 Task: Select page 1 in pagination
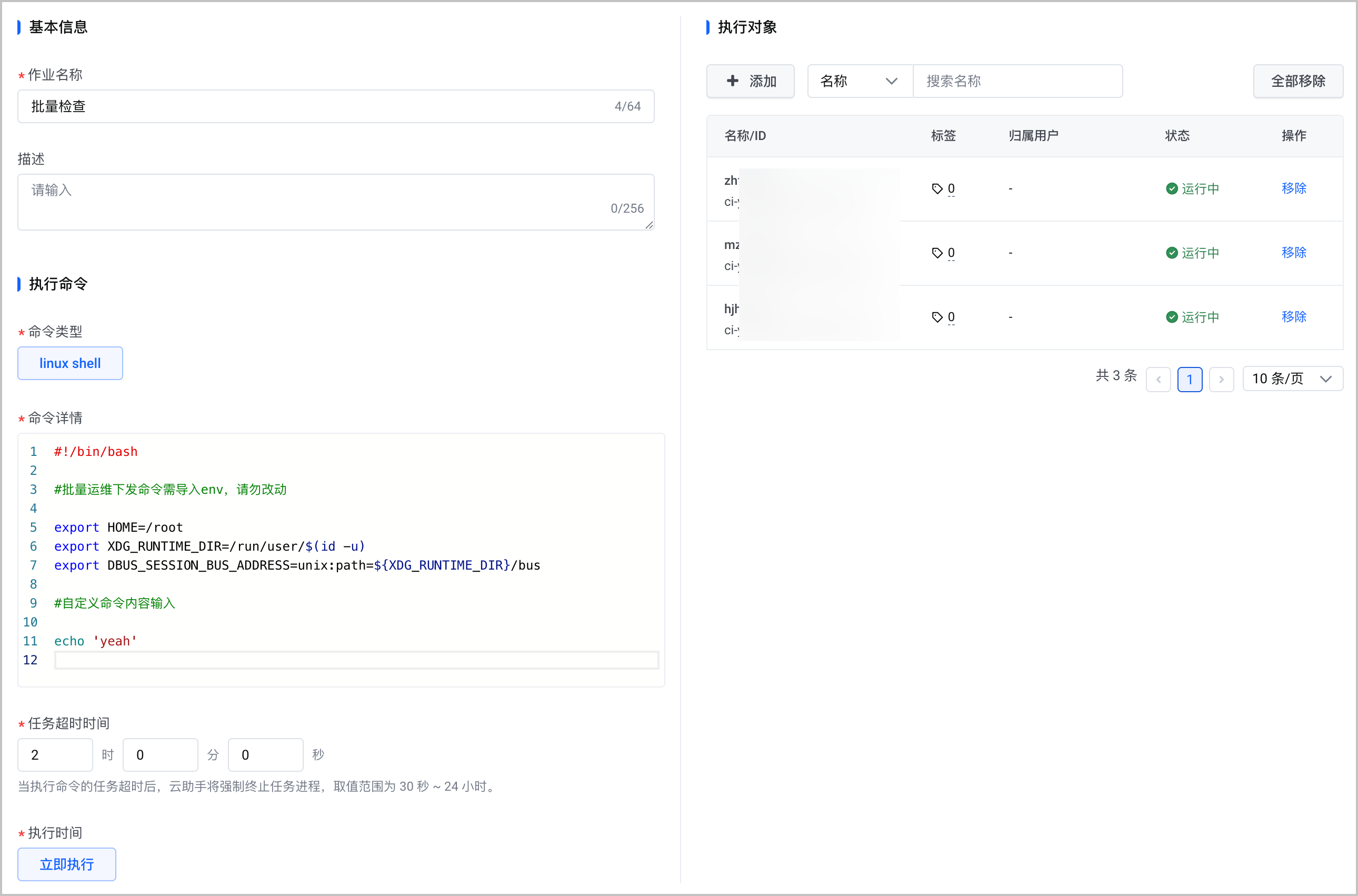1190,379
